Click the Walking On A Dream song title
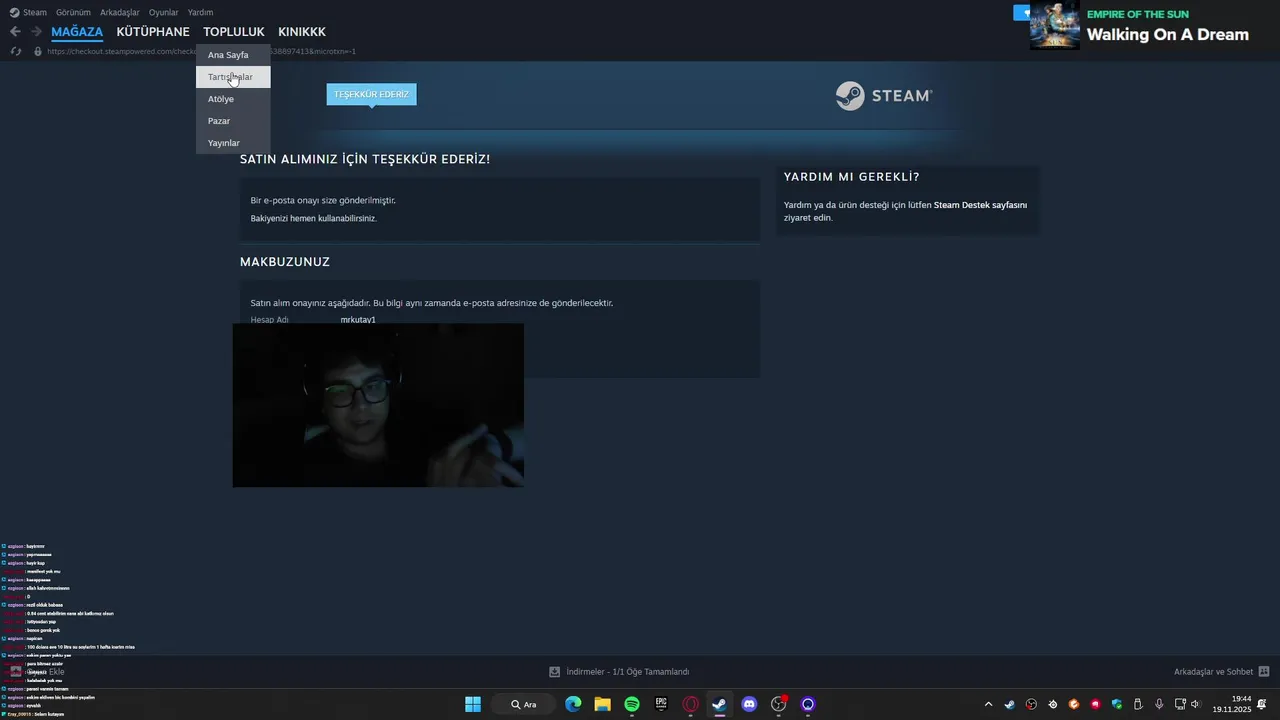The image size is (1280, 720). (1168, 35)
